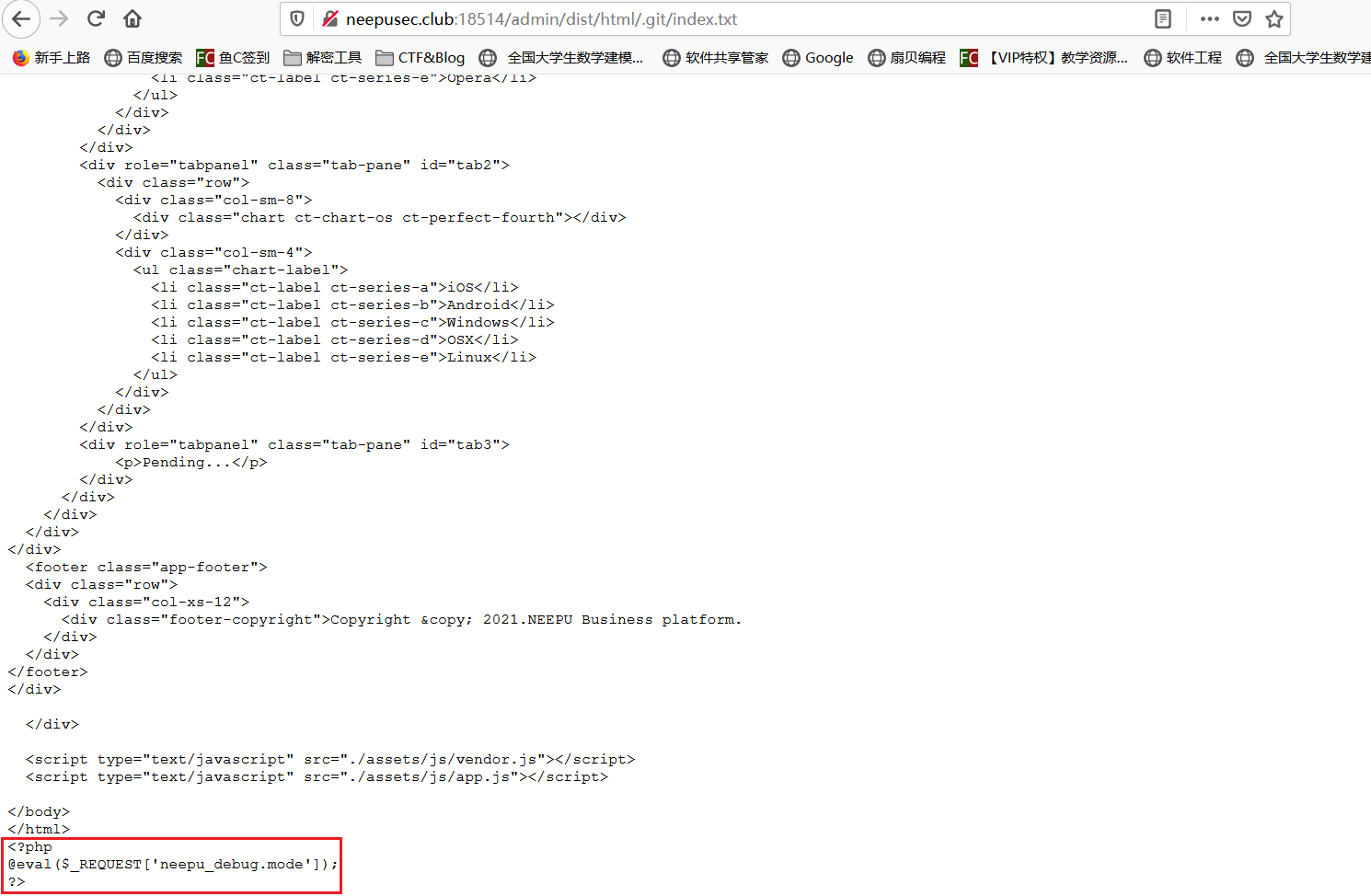Open the 【VIP特权】教学资源... bookmark
The width and height of the screenshot is (1371, 896).
(1044, 58)
